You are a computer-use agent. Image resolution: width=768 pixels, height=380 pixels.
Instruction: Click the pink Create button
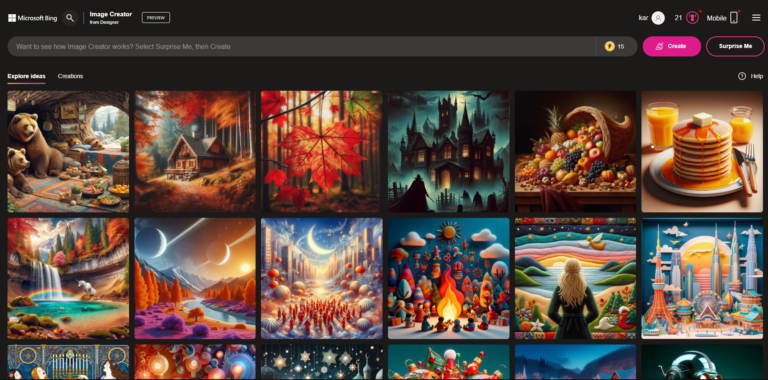tap(672, 46)
